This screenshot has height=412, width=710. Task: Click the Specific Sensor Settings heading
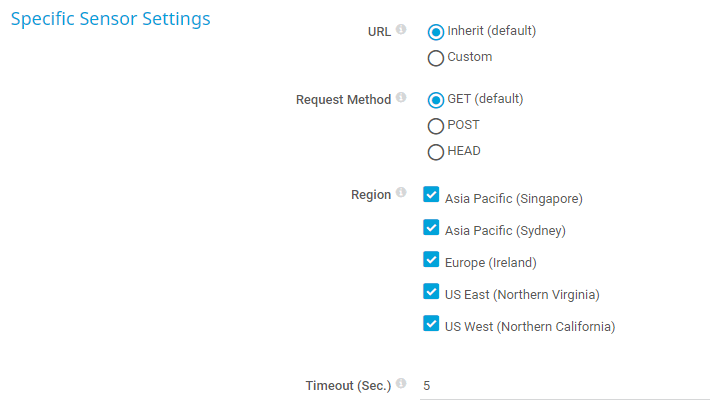pos(110,19)
